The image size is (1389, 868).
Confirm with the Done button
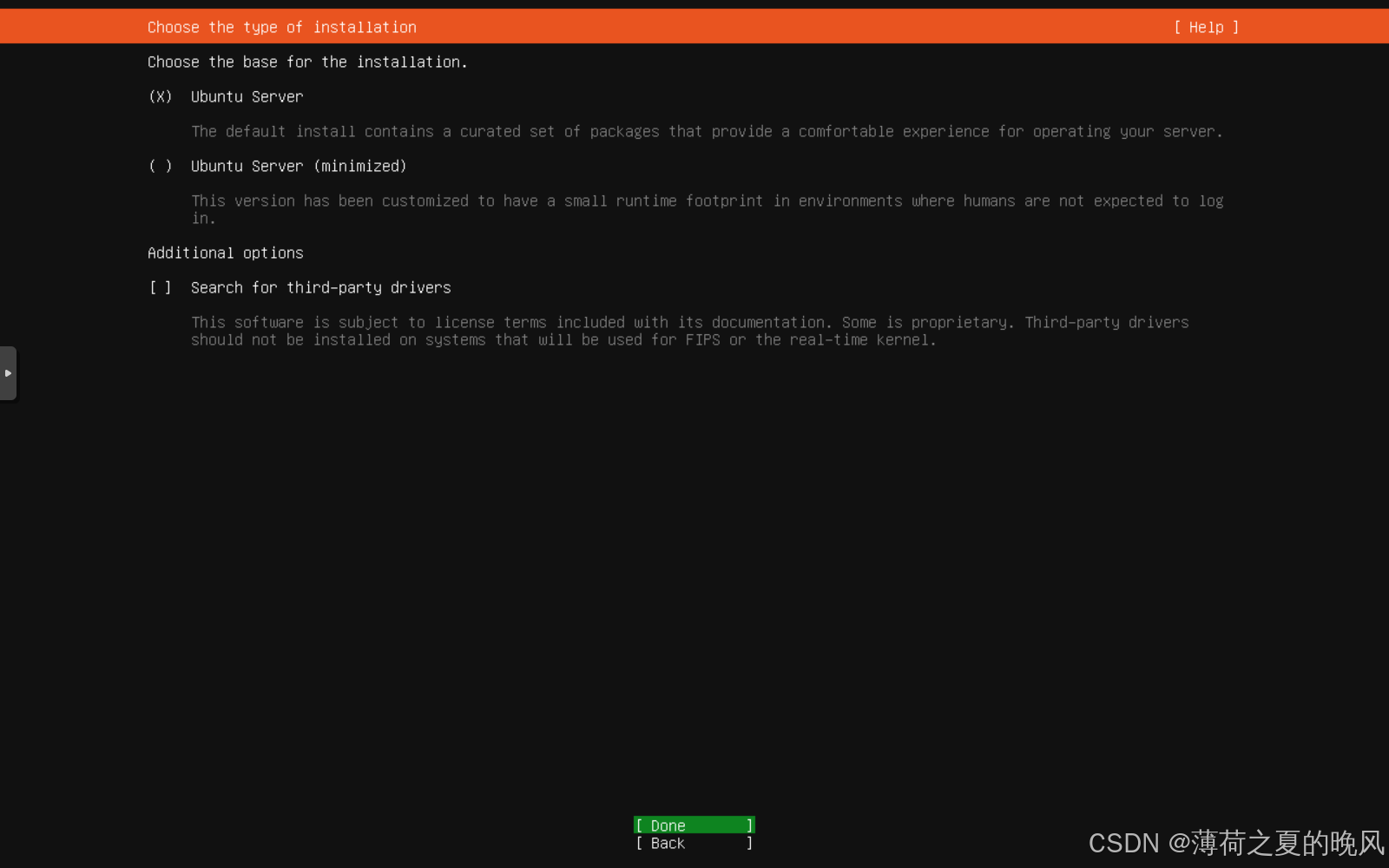[694, 825]
